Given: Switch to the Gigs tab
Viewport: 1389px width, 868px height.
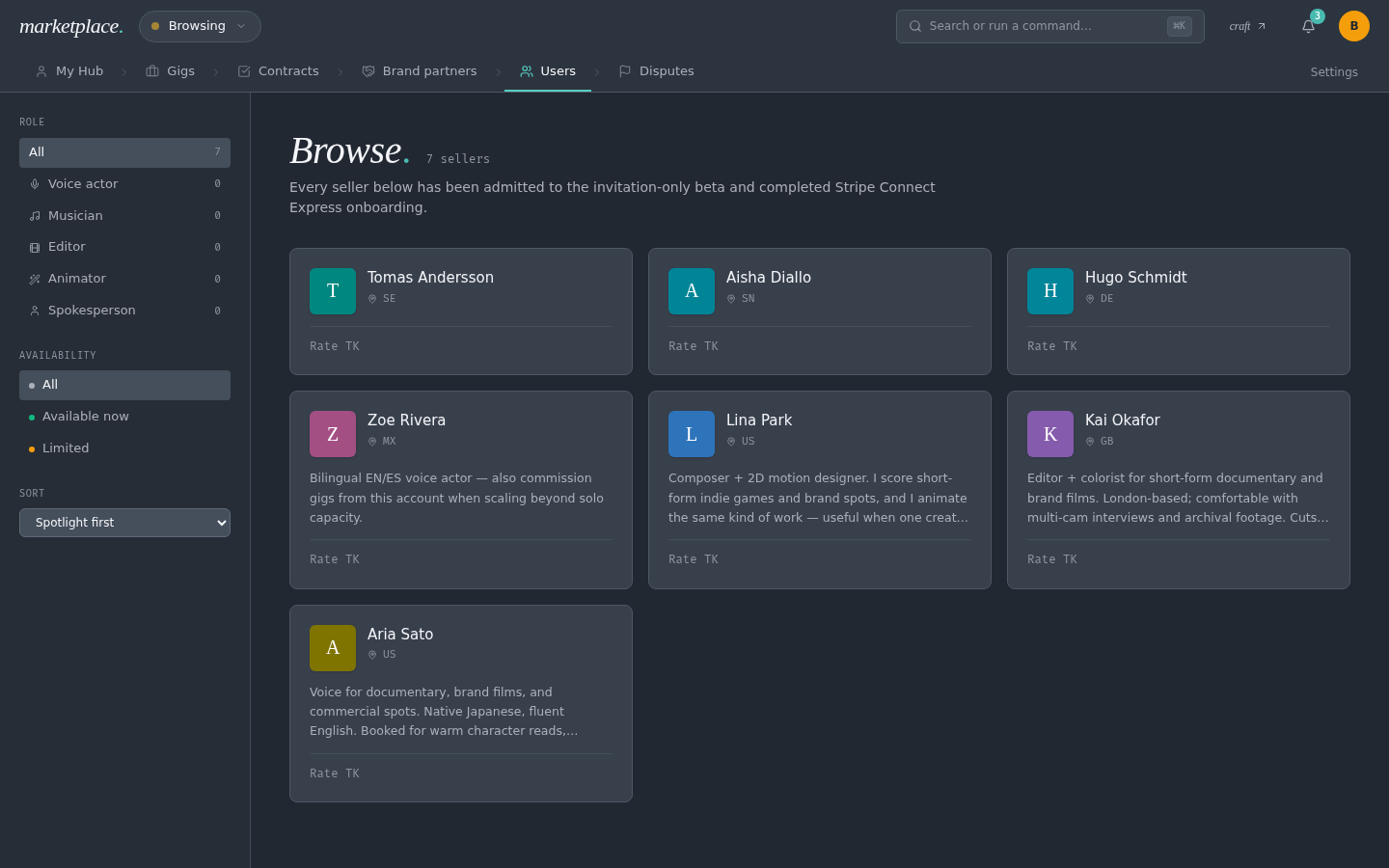Looking at the screenshot, I should click(171, 71).
